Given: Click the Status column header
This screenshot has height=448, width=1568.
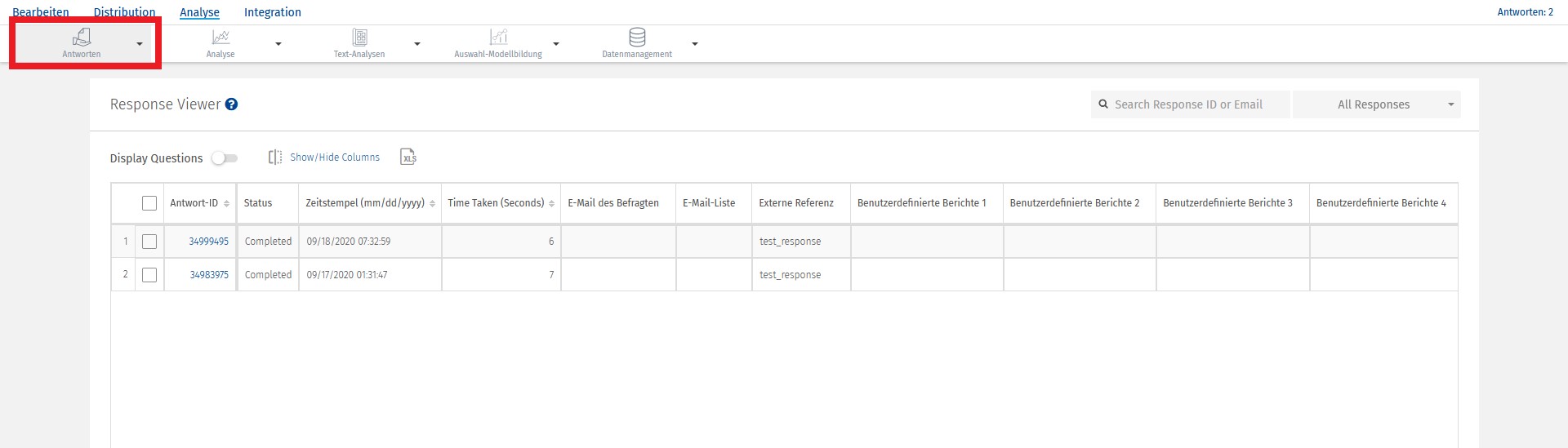Looking at the screenshot, I should 258,203.
